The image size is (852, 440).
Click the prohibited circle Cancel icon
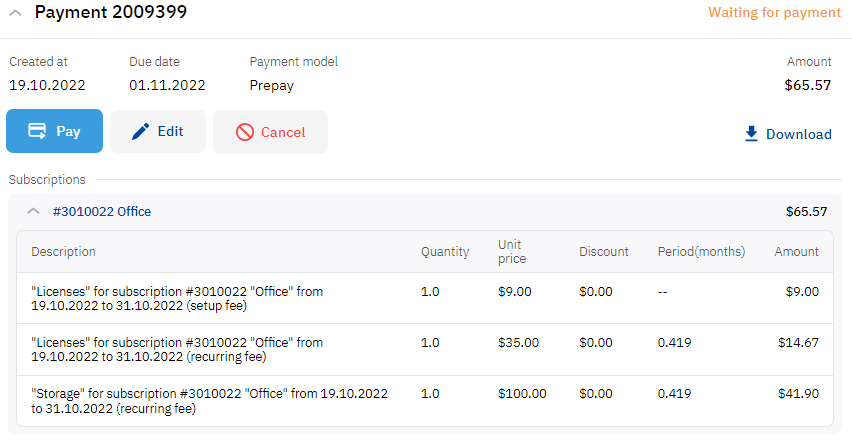(x=245, y=132)
